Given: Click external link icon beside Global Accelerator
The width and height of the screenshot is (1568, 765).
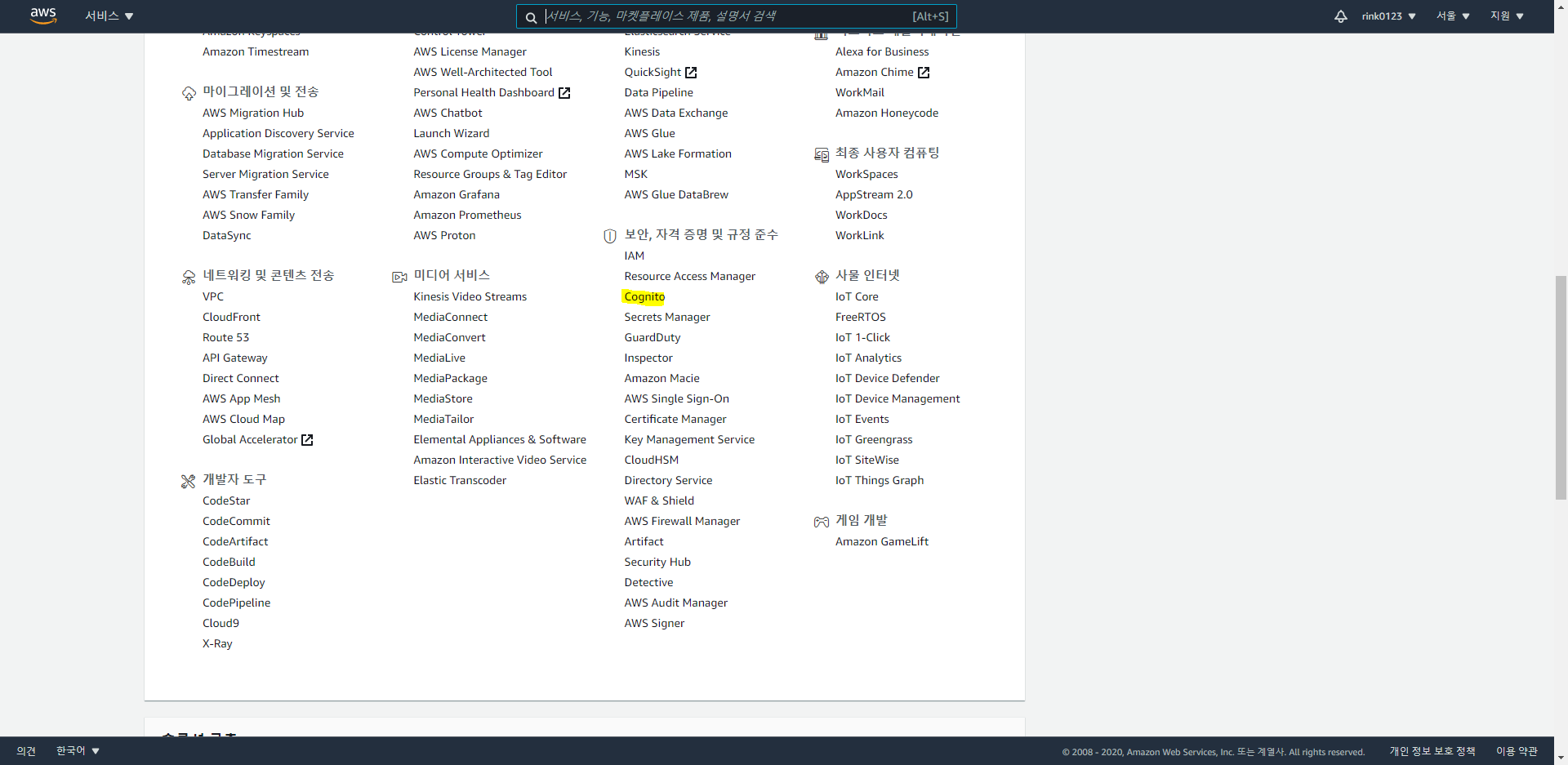Looking at the screenshot, I should tap(307, 440).
